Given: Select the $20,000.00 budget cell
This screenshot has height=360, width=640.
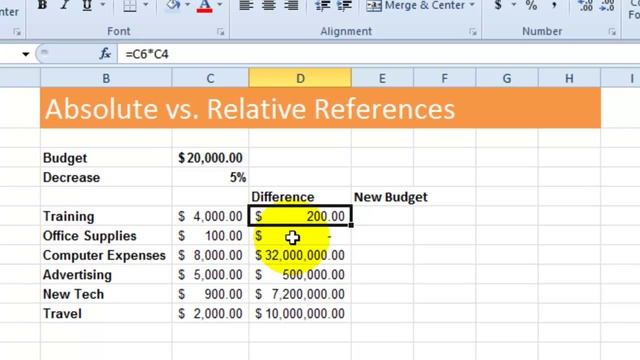Looking at the screenshot, I should pyautogui.click(x=210, y=158).
